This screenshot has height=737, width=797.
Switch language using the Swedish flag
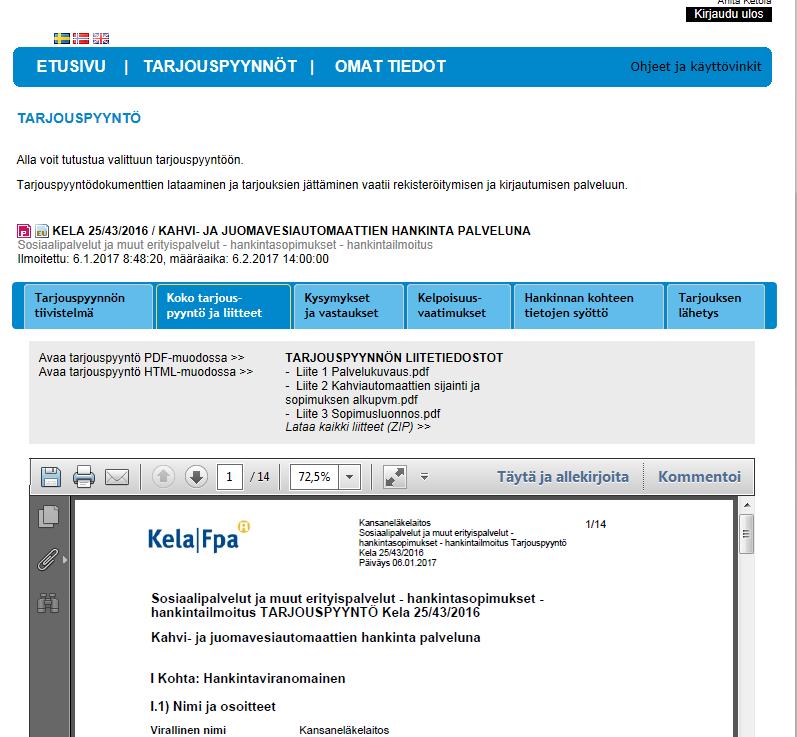coord(62,39)
